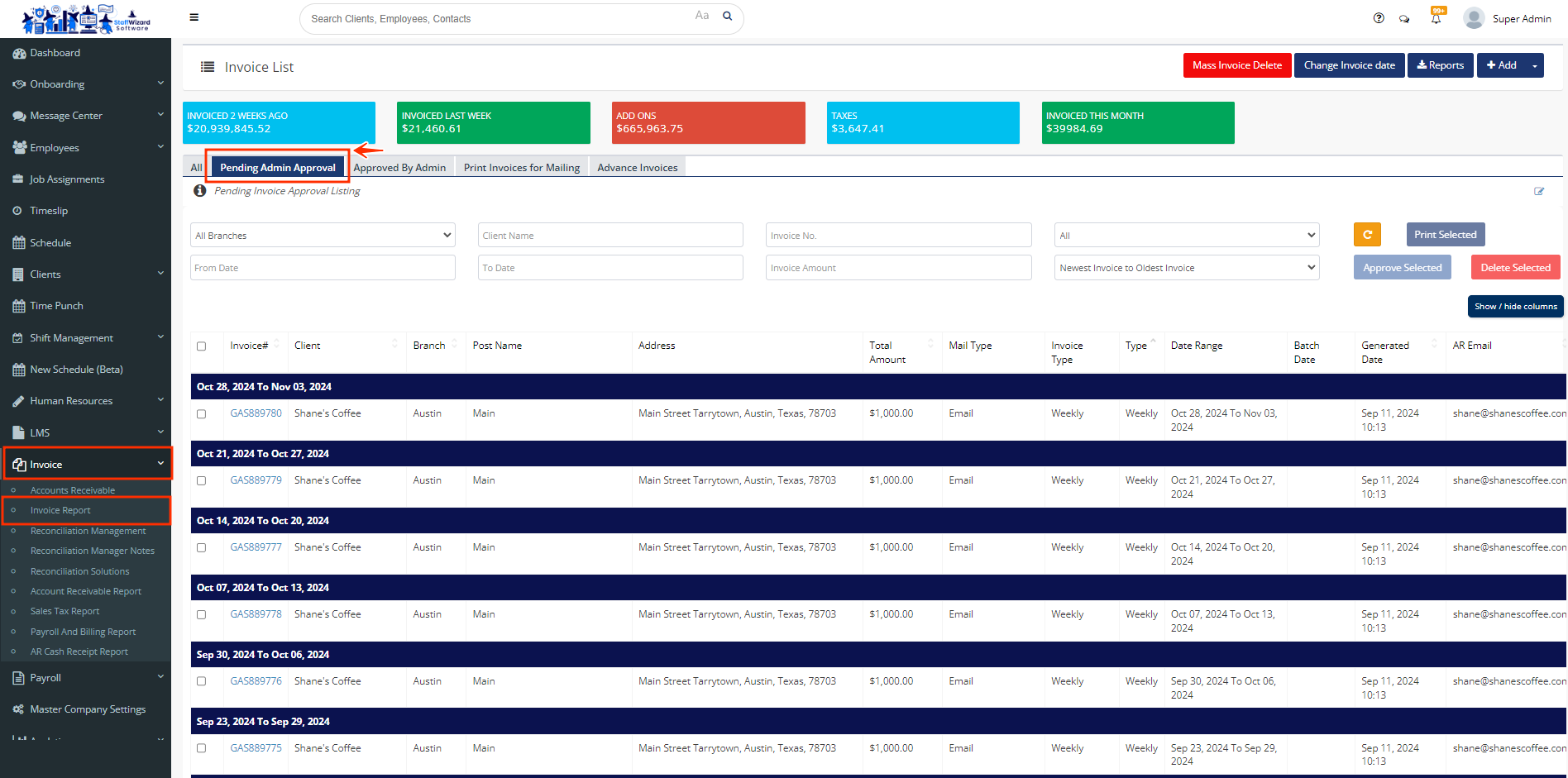The width and height of the screenshot is (1568, 778).
Task: Select the Pending Admin Approval tab
Action: click(278, 167)
